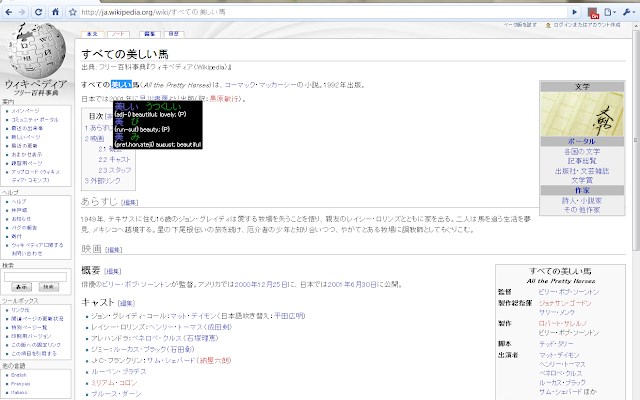Open テッド・タリー in the film infobox
The height and width of the screenshot is (400, 640).
(x=556, y=344)
